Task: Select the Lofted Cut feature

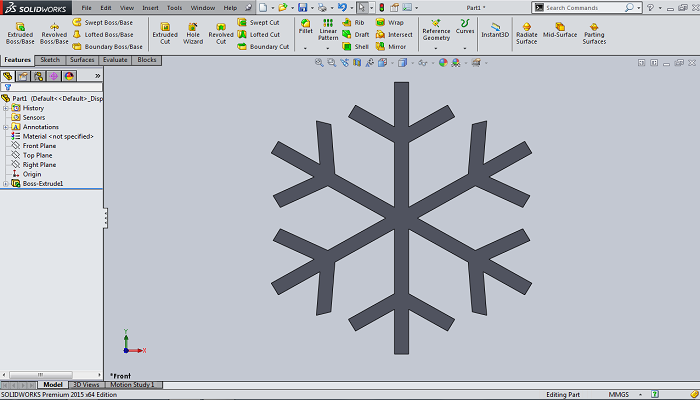Action: pyautogui.click(x=258, y=34)
